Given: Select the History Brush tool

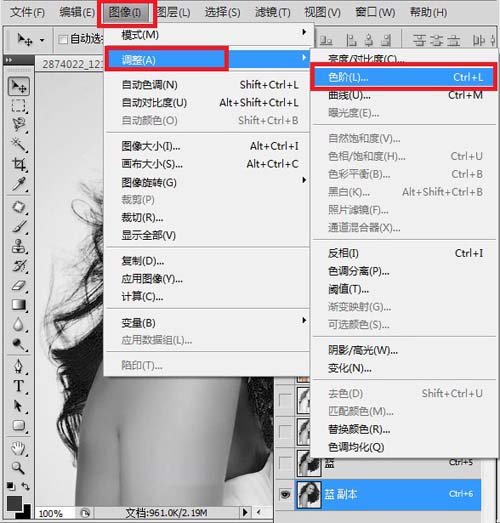Looking at the screenshot, I should (19, 266).
